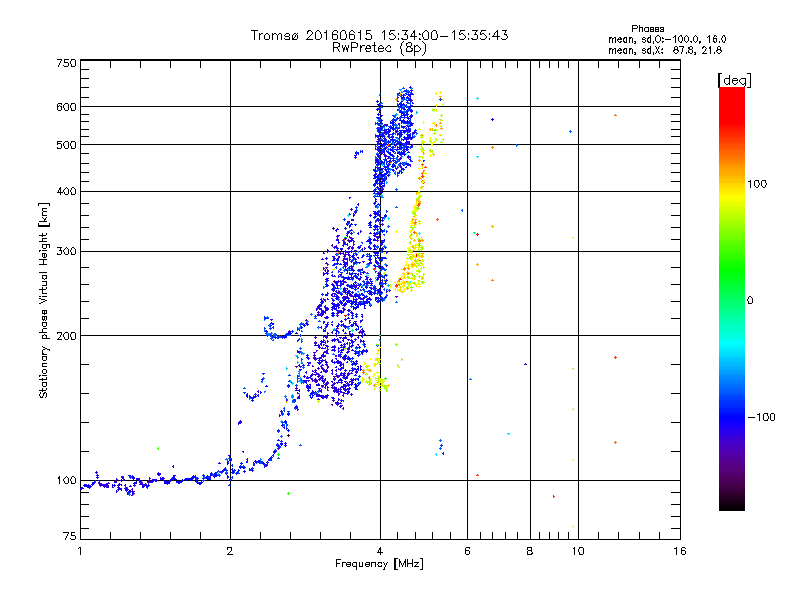Click the x-axis tick label '10'
The width and height of the screenshot is (800, 600).
(578, 551)
